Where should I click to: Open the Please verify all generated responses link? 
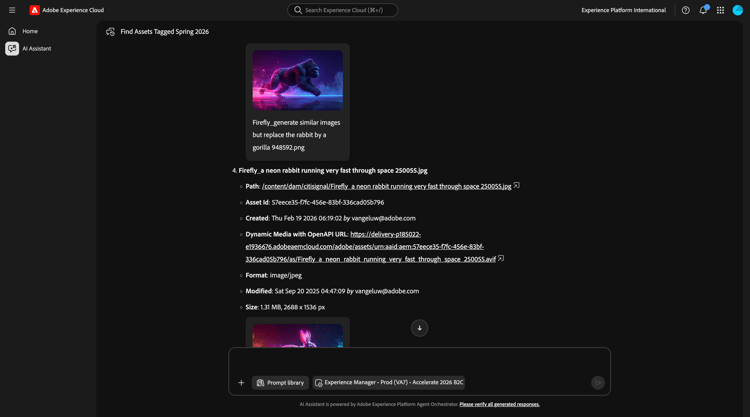[x=499, y=405]
